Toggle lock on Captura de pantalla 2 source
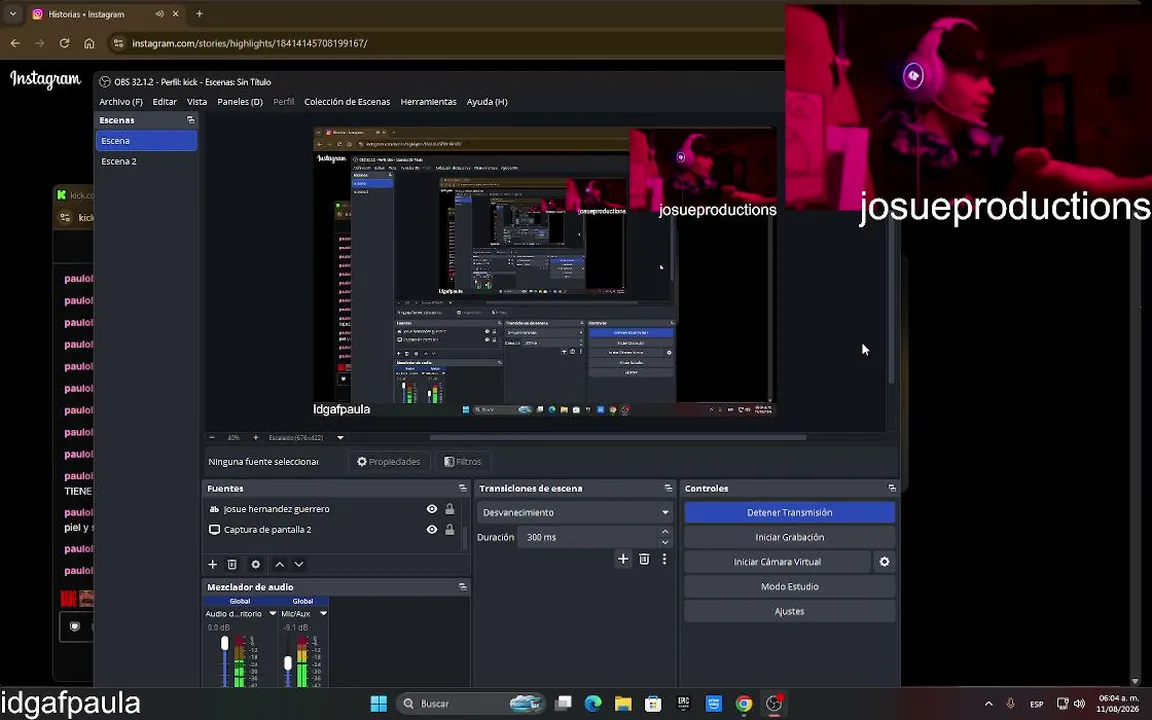The width and height of the screenshot is (1152, 720). tap(450, 529)
